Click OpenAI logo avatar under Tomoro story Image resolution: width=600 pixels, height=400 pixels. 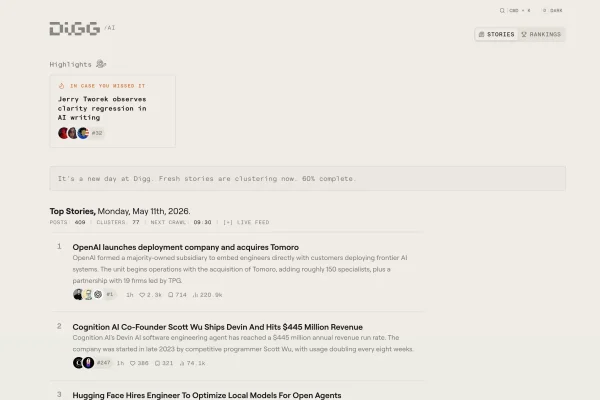(x=98, y=294)
